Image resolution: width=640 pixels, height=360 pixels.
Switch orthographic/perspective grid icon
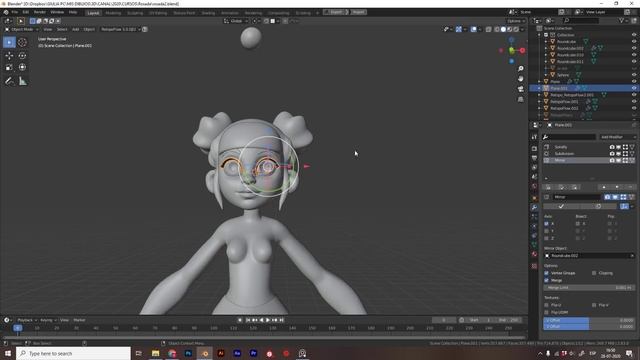pos(520,99)
